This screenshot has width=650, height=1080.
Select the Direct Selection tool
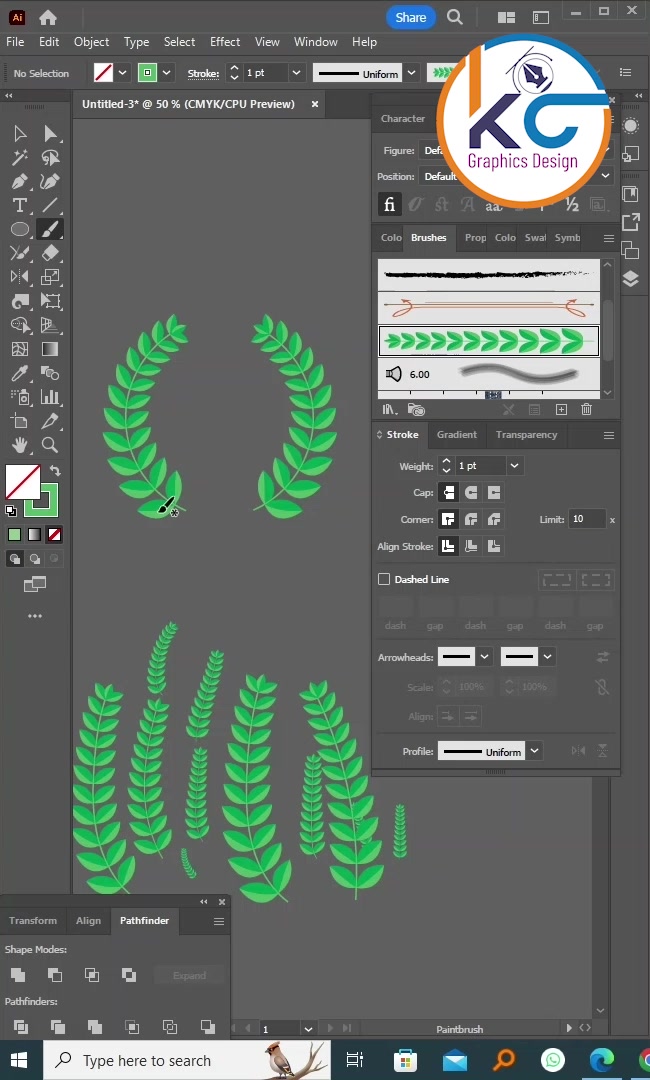(x=50, y=133)
